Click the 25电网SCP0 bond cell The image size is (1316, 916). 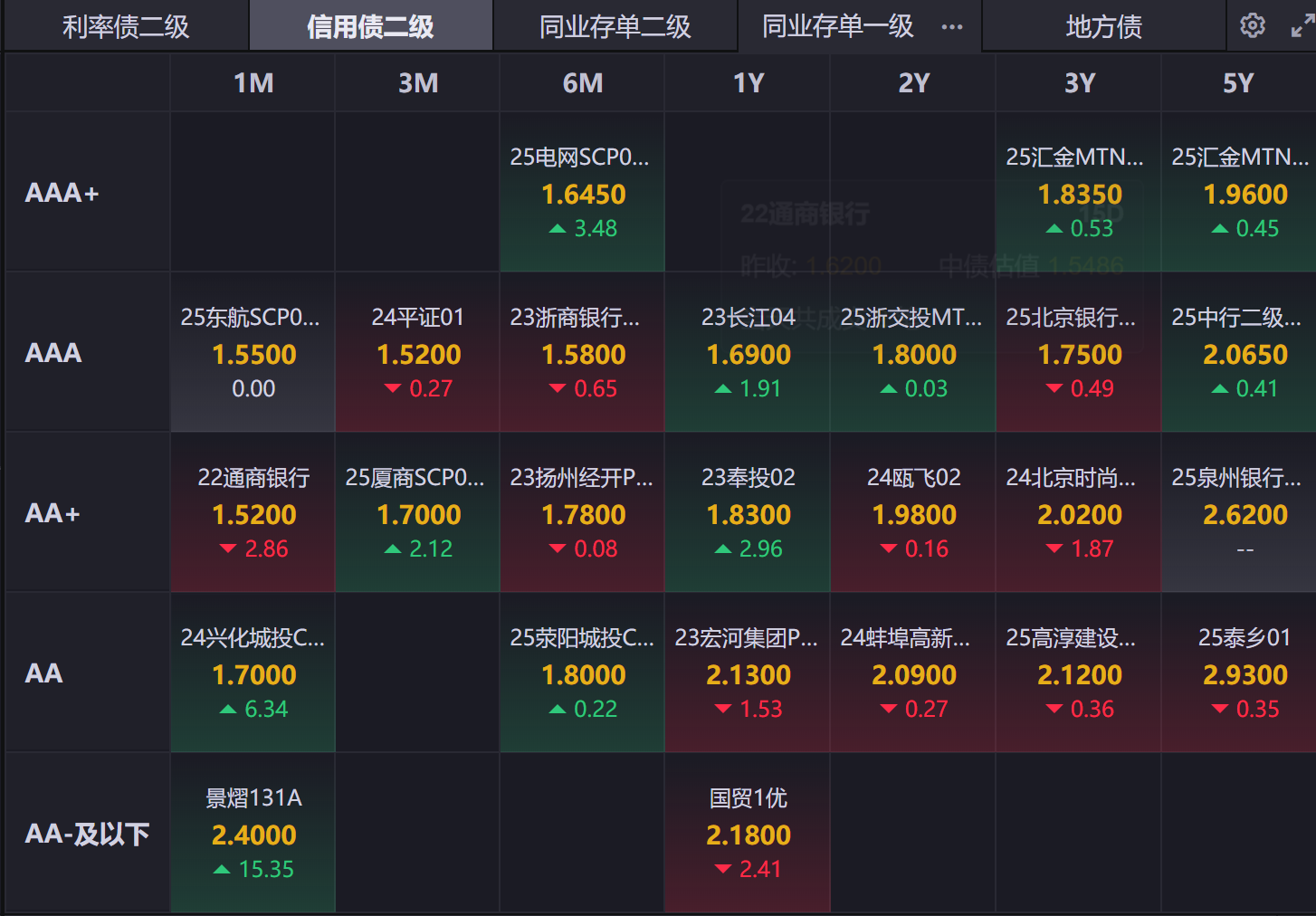pyautogui.click(x=582, y=193)
